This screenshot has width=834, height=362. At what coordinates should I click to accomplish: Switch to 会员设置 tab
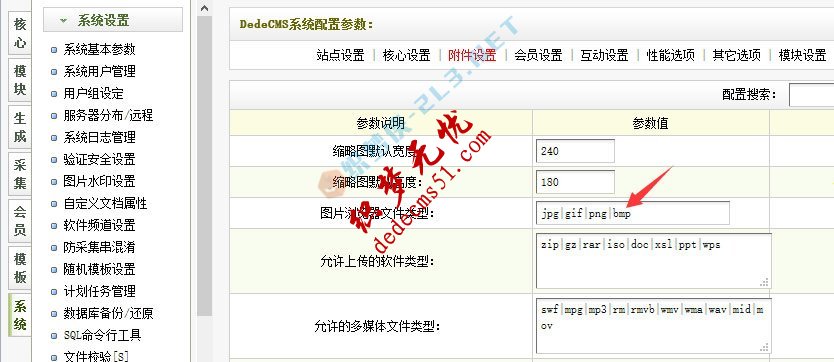[x=538, y=55]
